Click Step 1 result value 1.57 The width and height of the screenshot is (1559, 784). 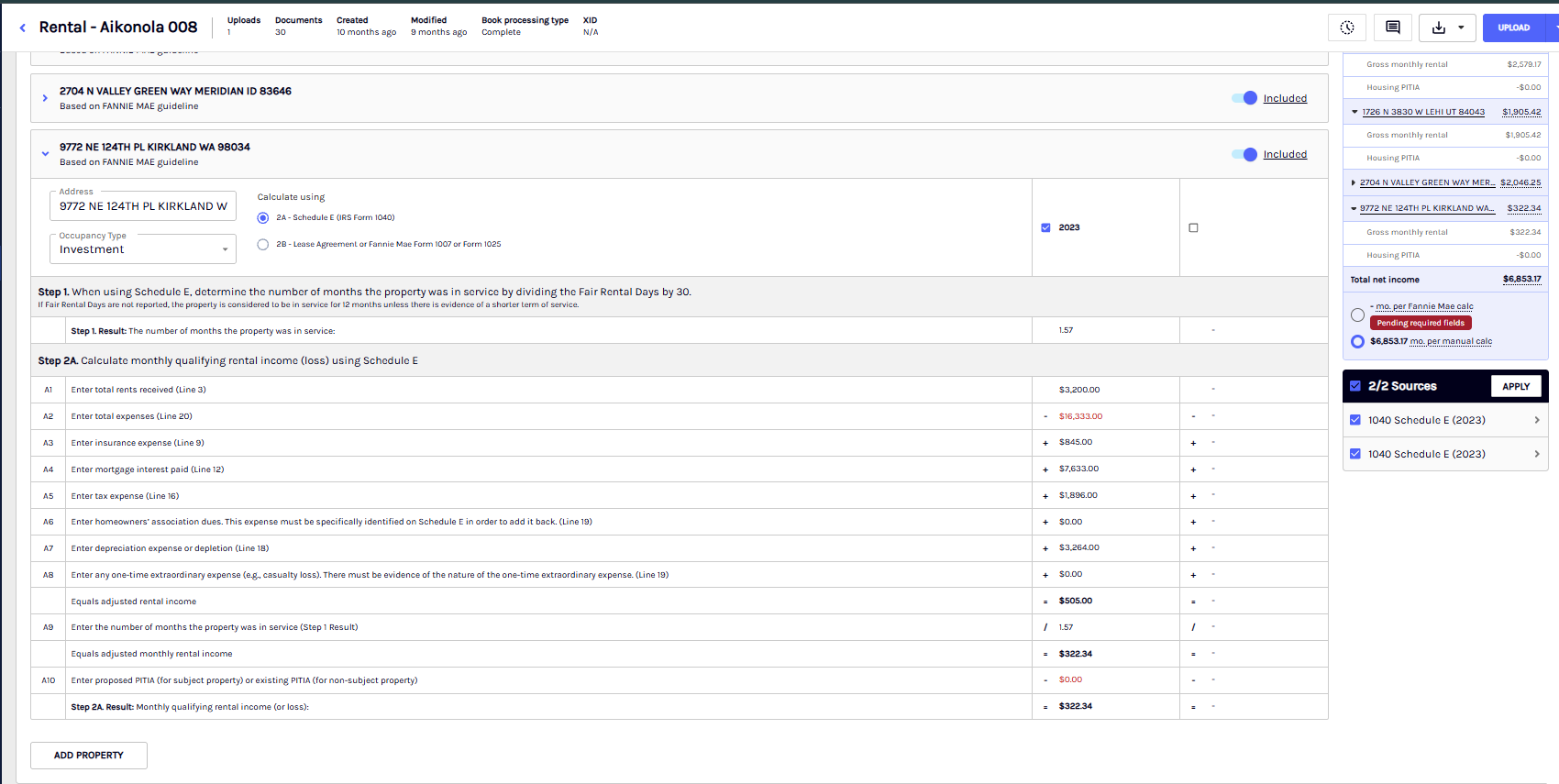(x=1066, y=330)
